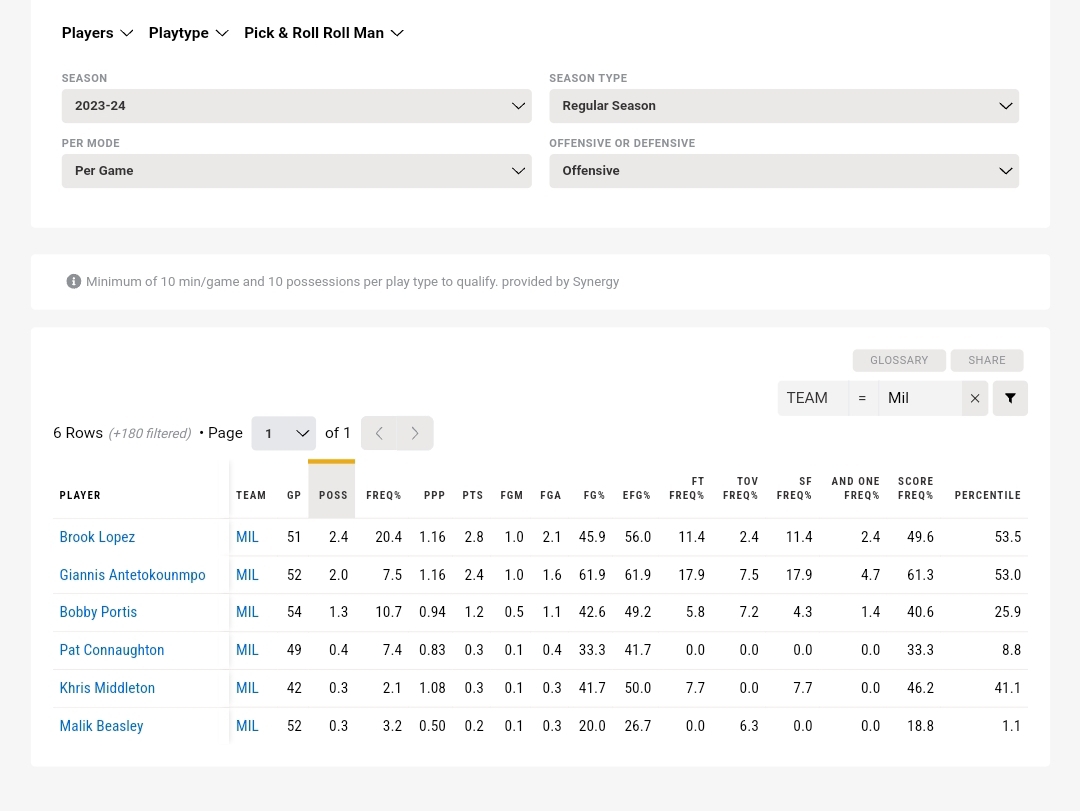The height and width of the screenshot is (811, 1080).
Task: Go to next page arrow
Action: point(415,433)
